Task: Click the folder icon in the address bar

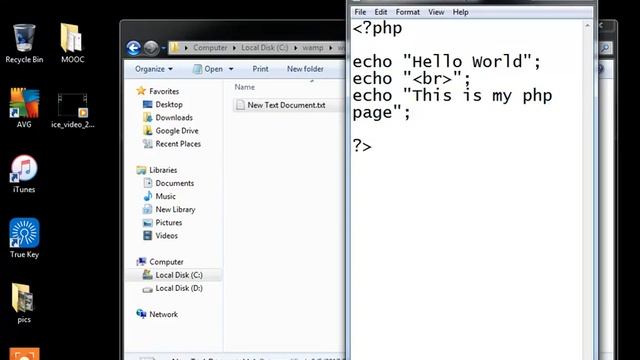Action: click(175, 48)
